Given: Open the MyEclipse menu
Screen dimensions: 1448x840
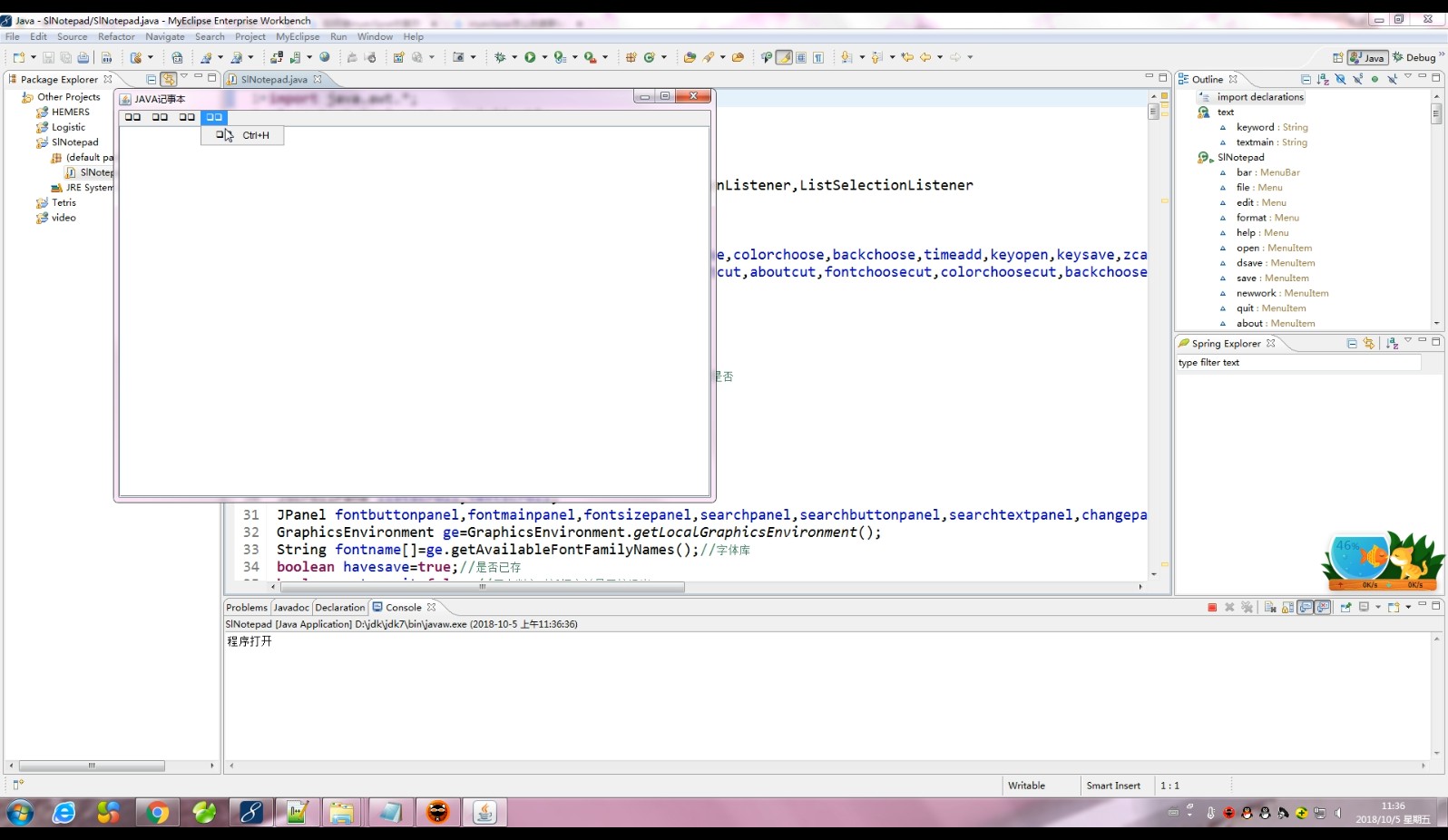Looking at the screenshot, I should click(x=298, y=36).
